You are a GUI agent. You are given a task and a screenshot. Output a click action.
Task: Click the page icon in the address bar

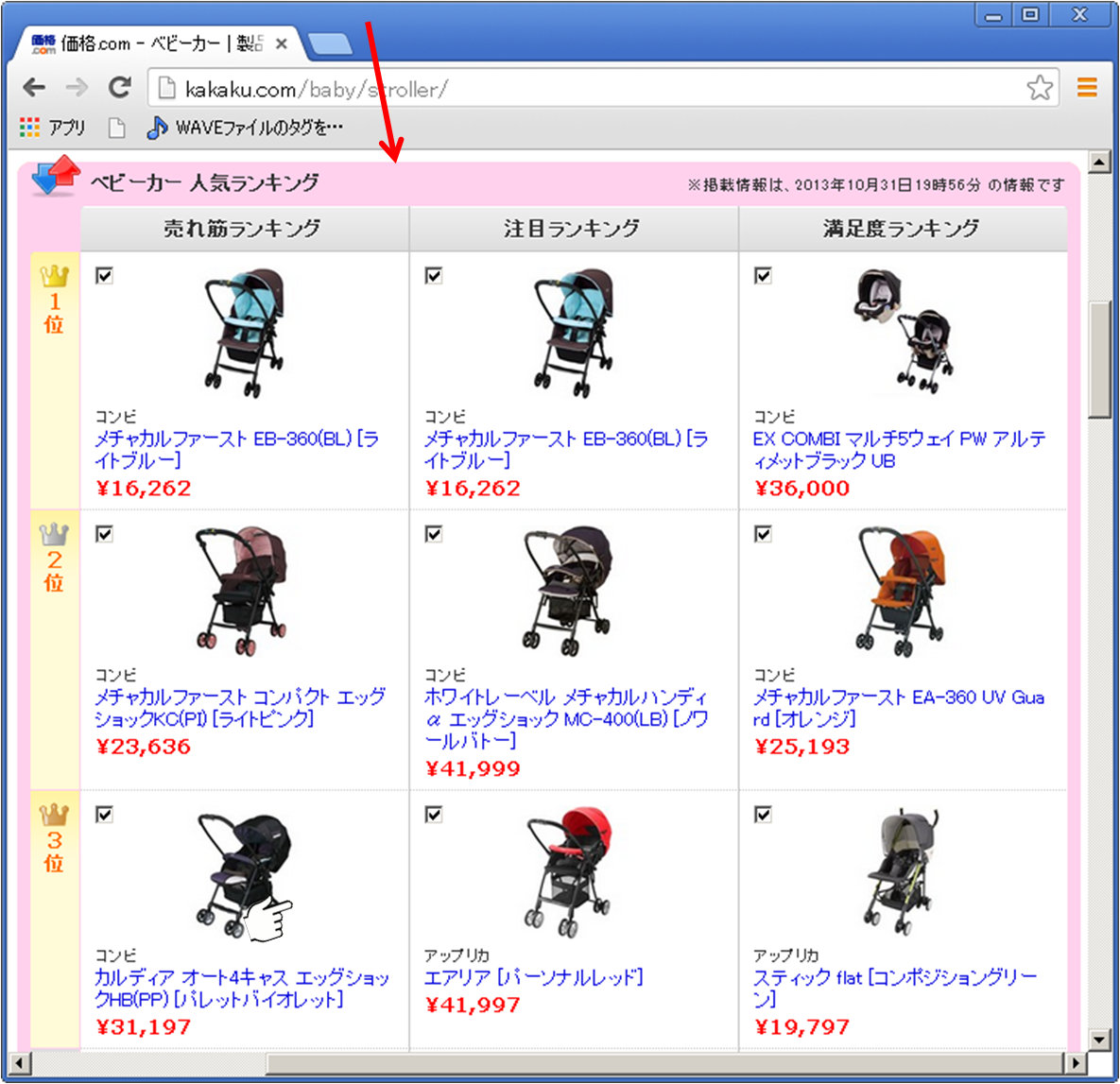166,88
